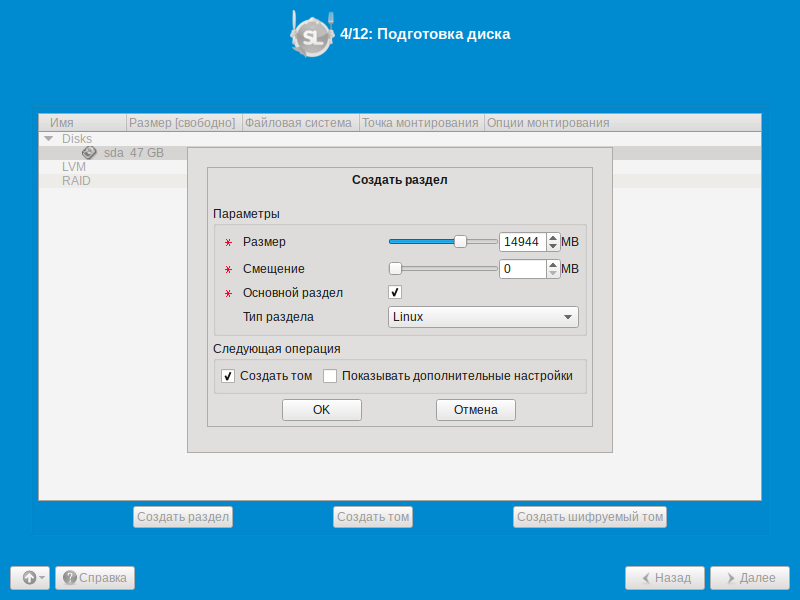This screenshot has height=600, width=800.
Task: Increase Смещение value with up arrow
Action: (553, 265)
